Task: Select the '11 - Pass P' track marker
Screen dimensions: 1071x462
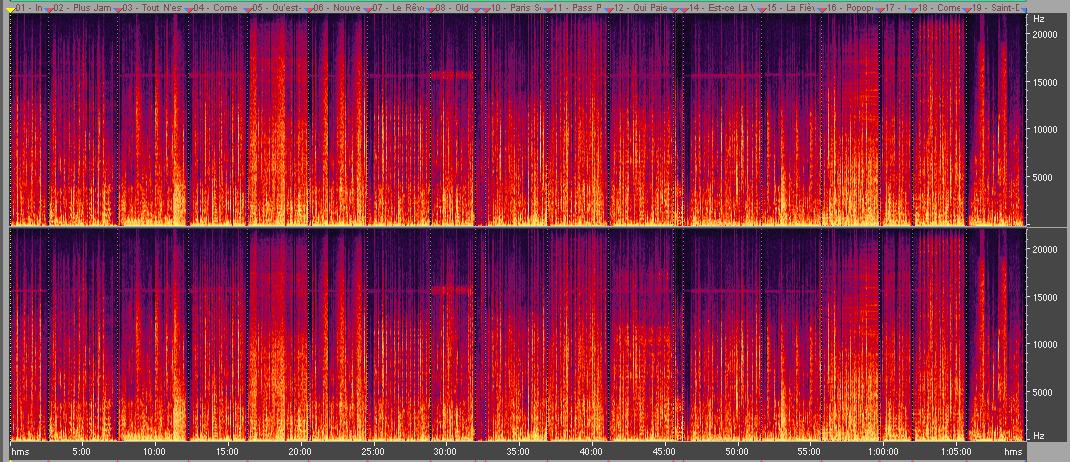Action: pyautogui.click(x=577, y=8)
